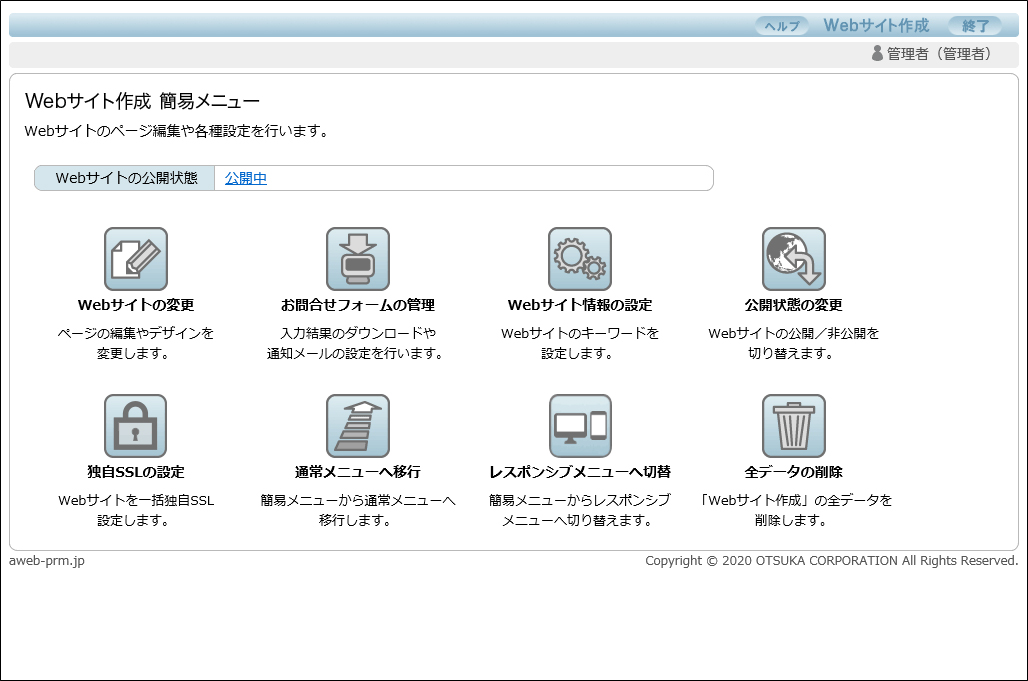The width and height of the screenshot is (1028, 681).
Task: Click the Webサイトの変更 text label
Action: pos(136,305)
